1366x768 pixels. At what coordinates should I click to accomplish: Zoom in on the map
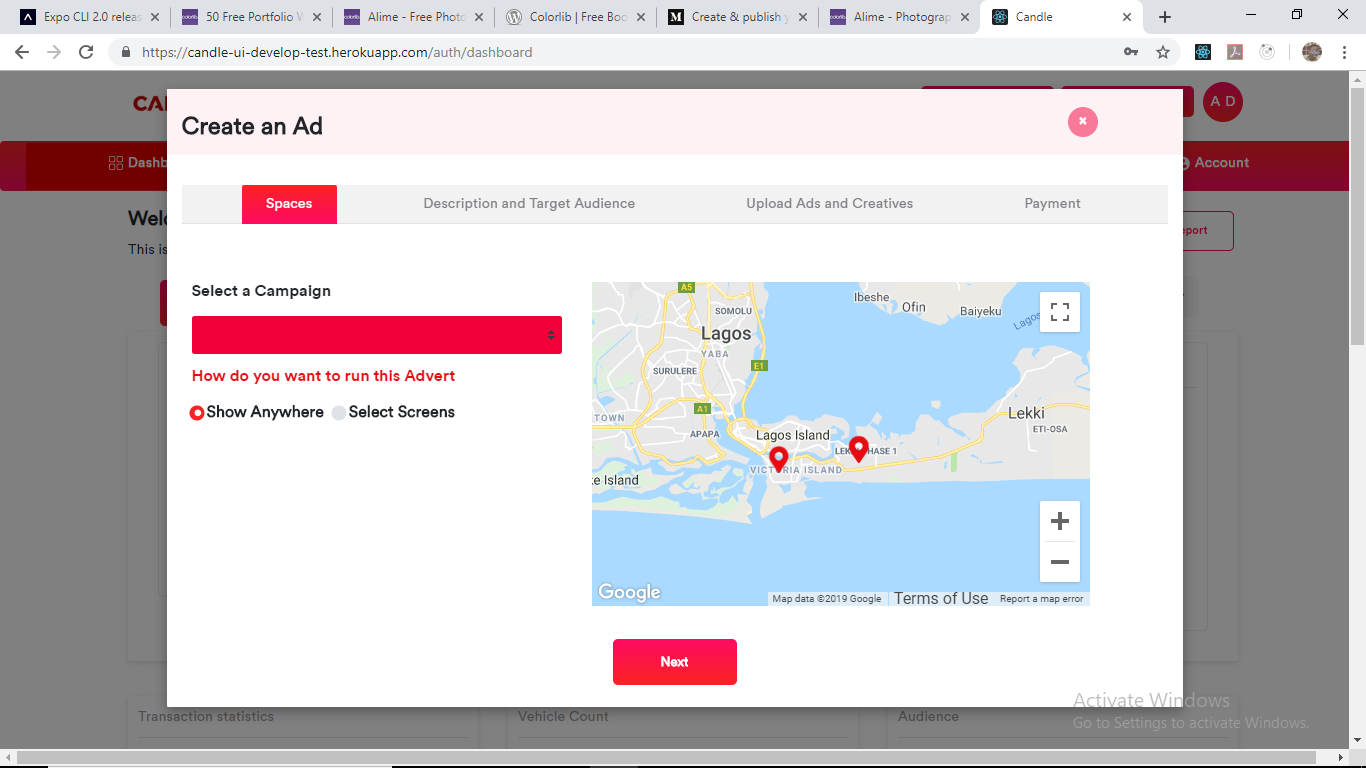[x=1059, y=521]
